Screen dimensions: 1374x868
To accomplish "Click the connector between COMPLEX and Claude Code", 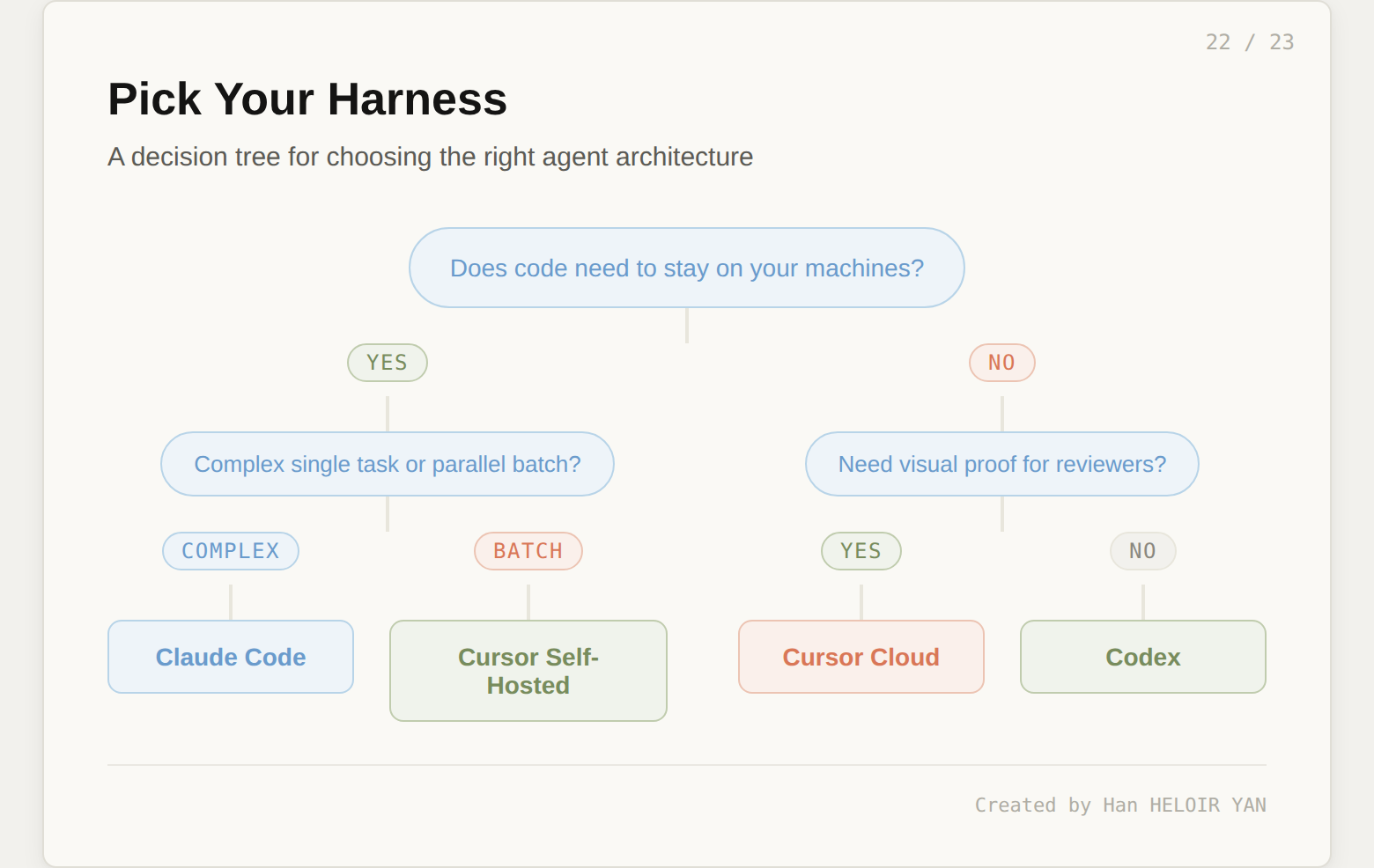I will (231, 602).
